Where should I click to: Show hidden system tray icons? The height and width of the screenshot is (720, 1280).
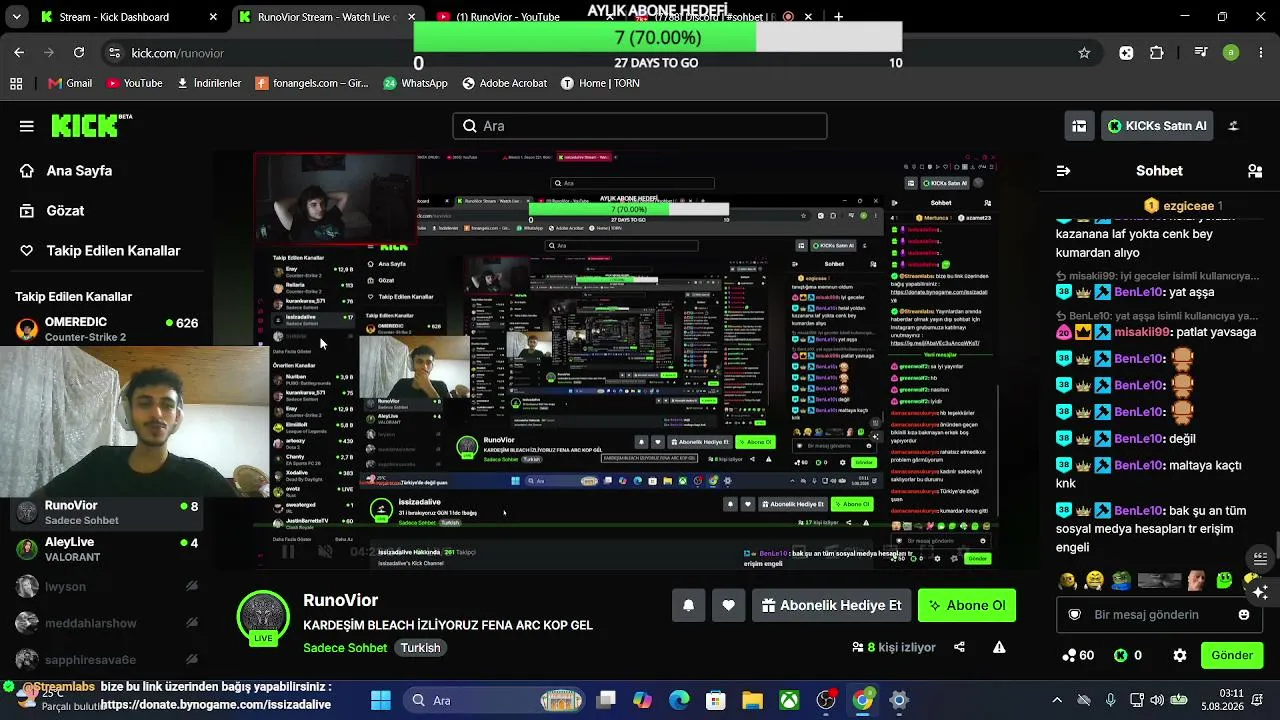(1057, 700)
